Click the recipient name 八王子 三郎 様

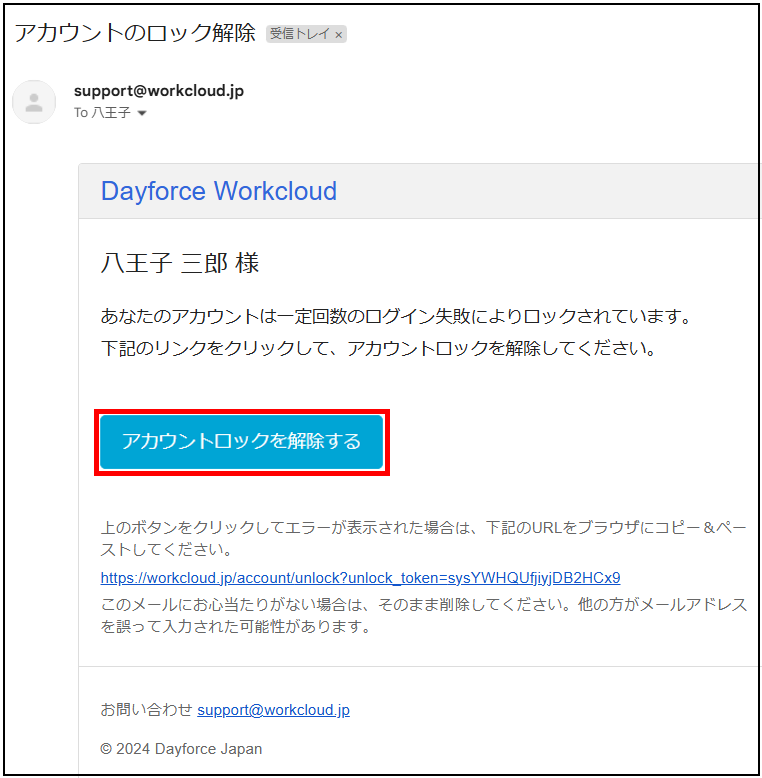[x=180, y=263]
